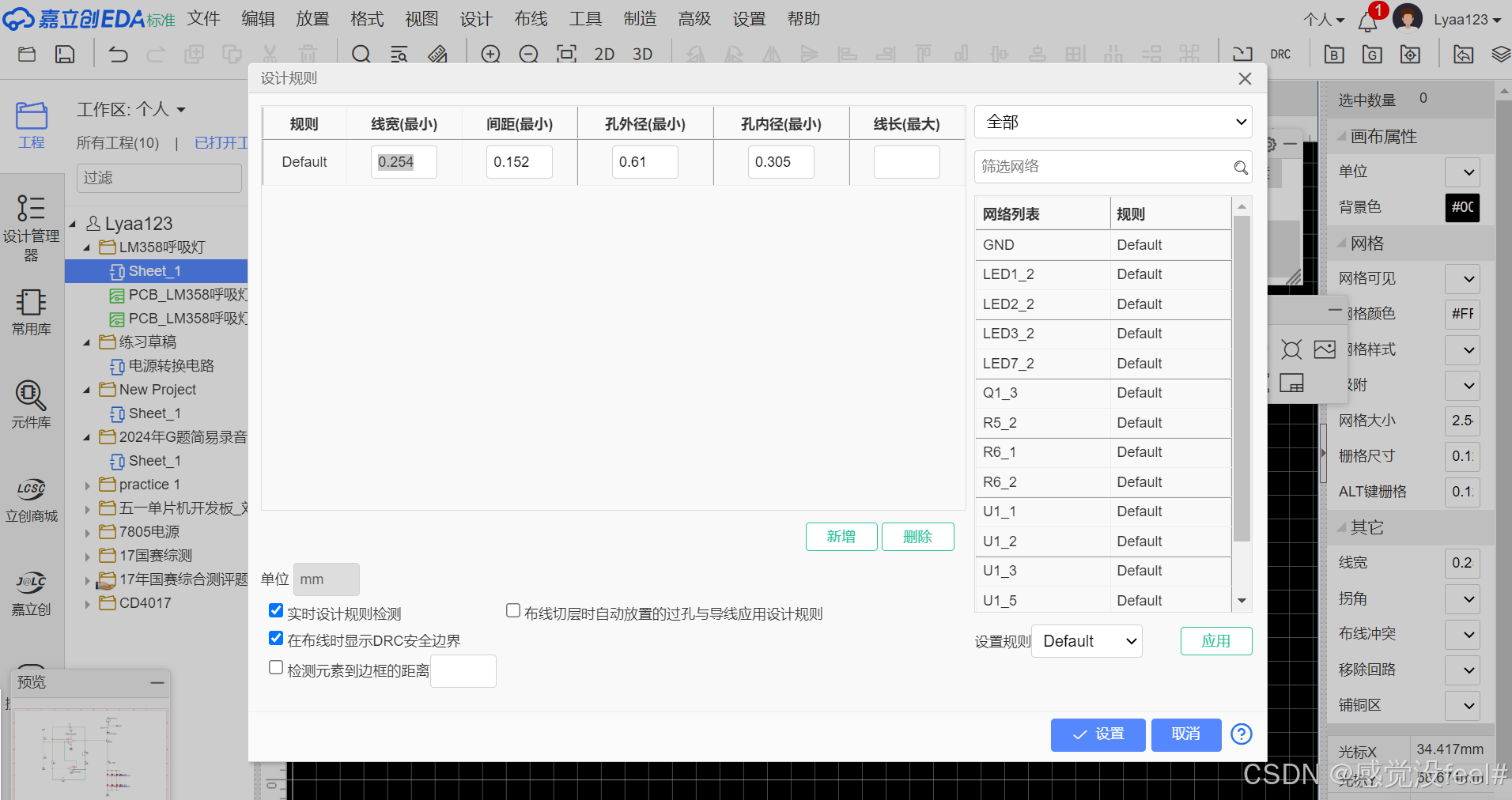This screenshot has width=1512, height=800.
Task: Open the 布线 menu
Action: [x=531, y=19]
